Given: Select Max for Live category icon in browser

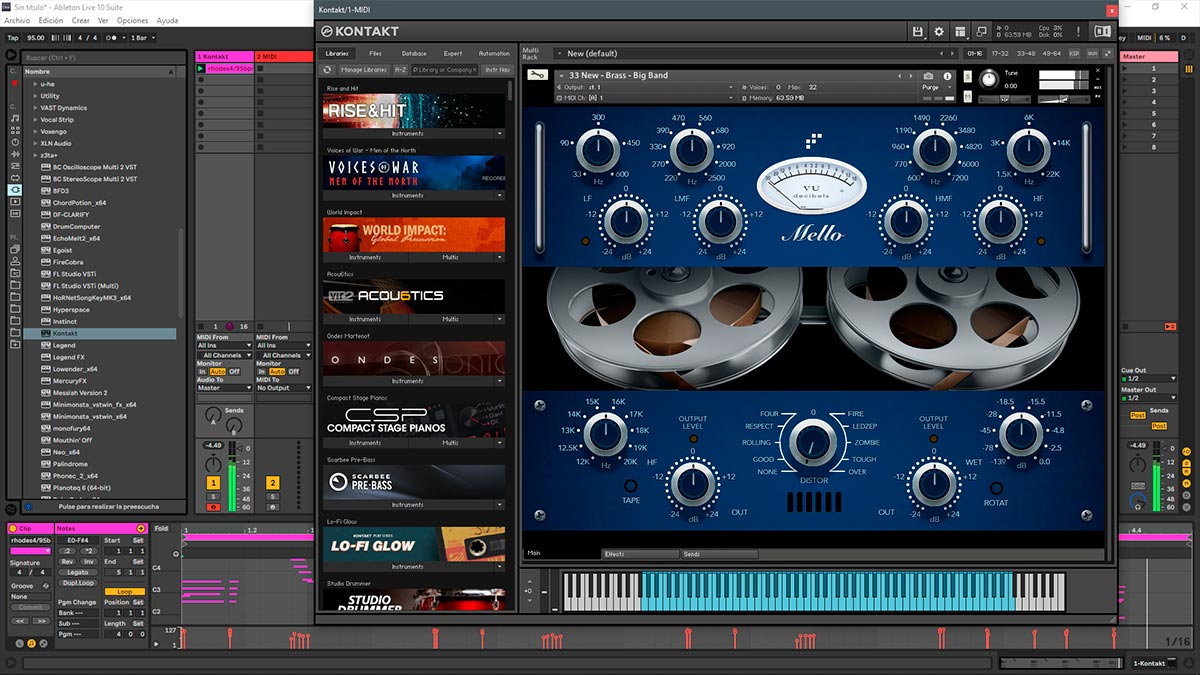Looking at the screenshot, I should (x=14, y=178).
